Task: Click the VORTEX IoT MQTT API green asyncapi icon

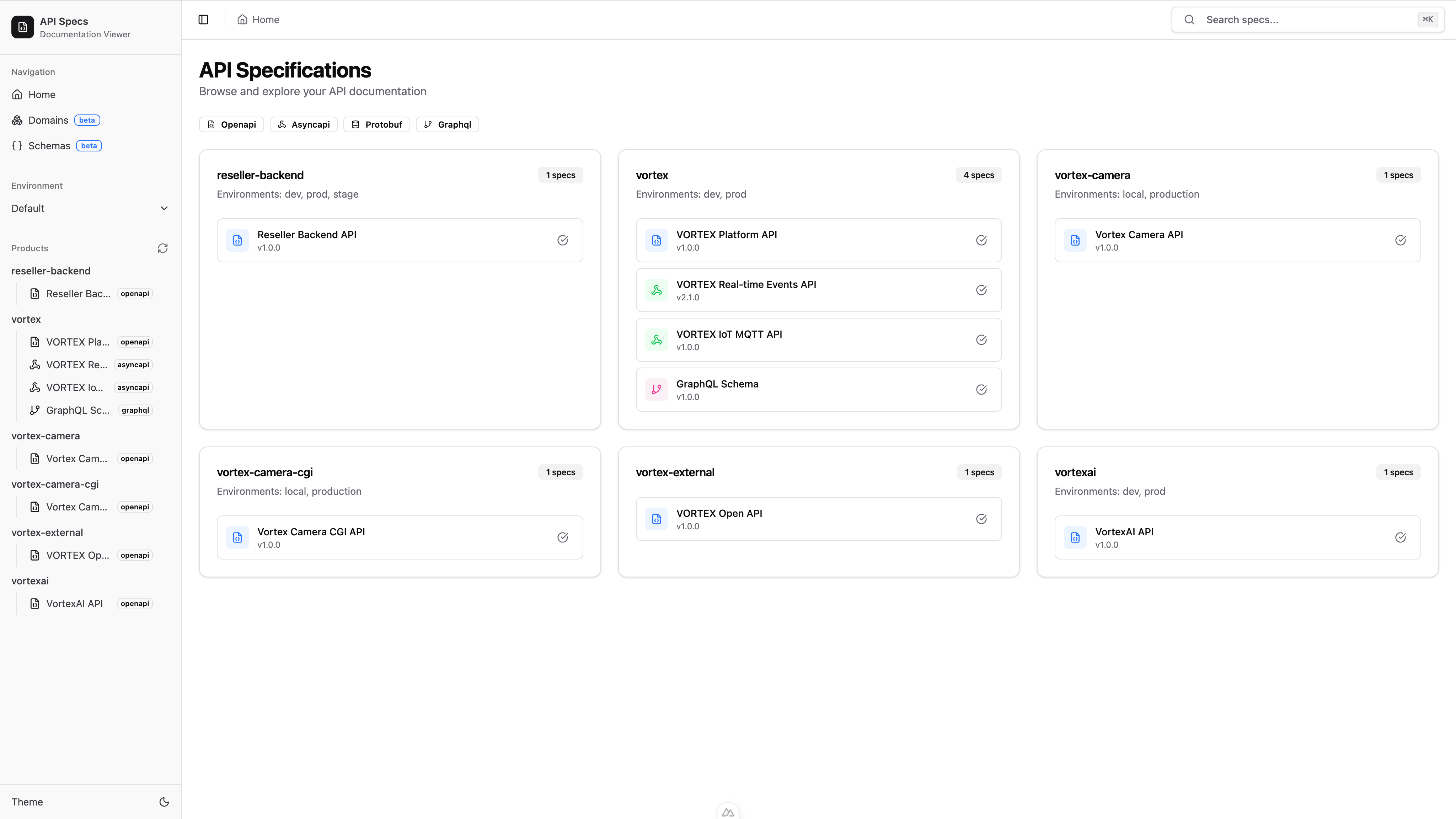Action: click(x=656, y=340)
